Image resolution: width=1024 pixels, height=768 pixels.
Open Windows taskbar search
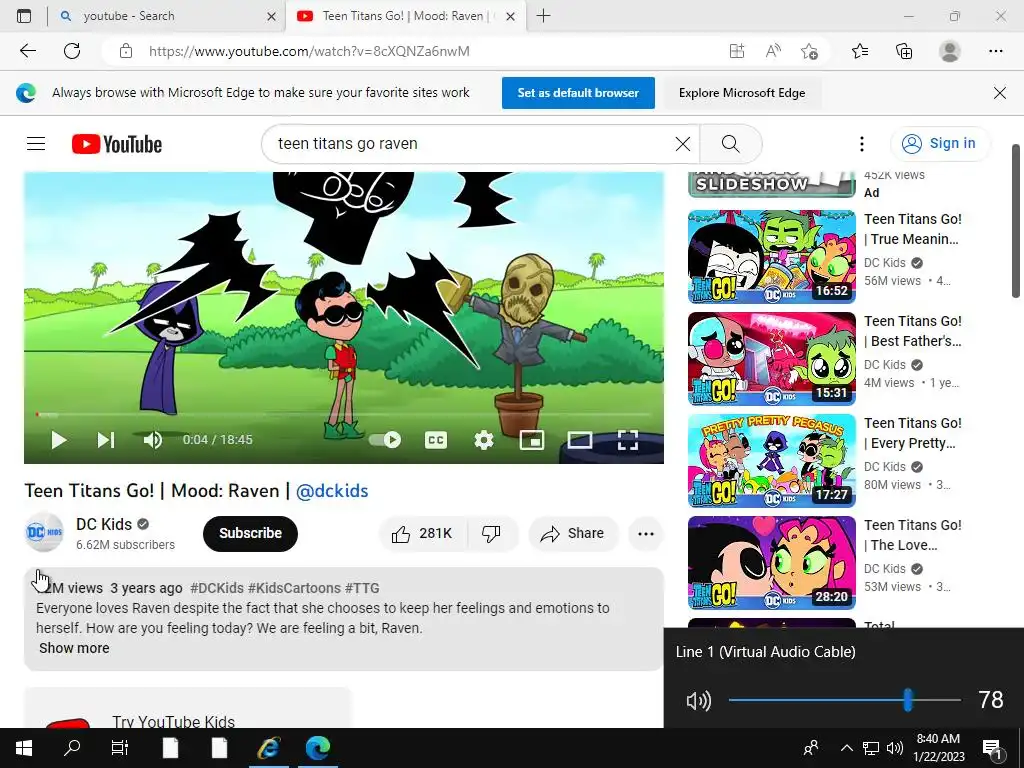pos(72,748)
